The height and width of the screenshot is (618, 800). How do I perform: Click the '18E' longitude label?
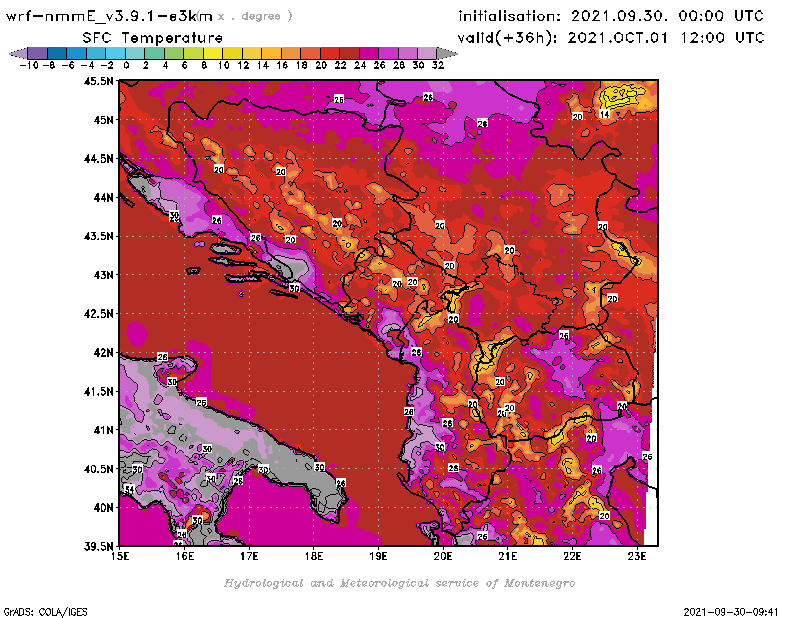pos(314,556)
